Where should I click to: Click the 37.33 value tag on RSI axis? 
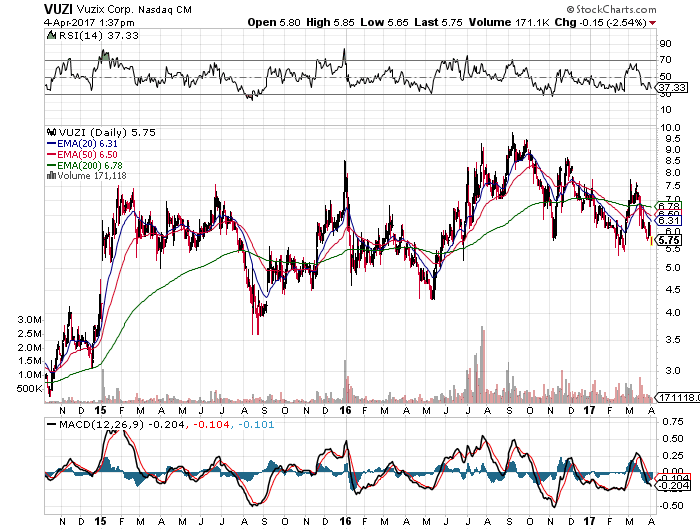tap(672, 88)
